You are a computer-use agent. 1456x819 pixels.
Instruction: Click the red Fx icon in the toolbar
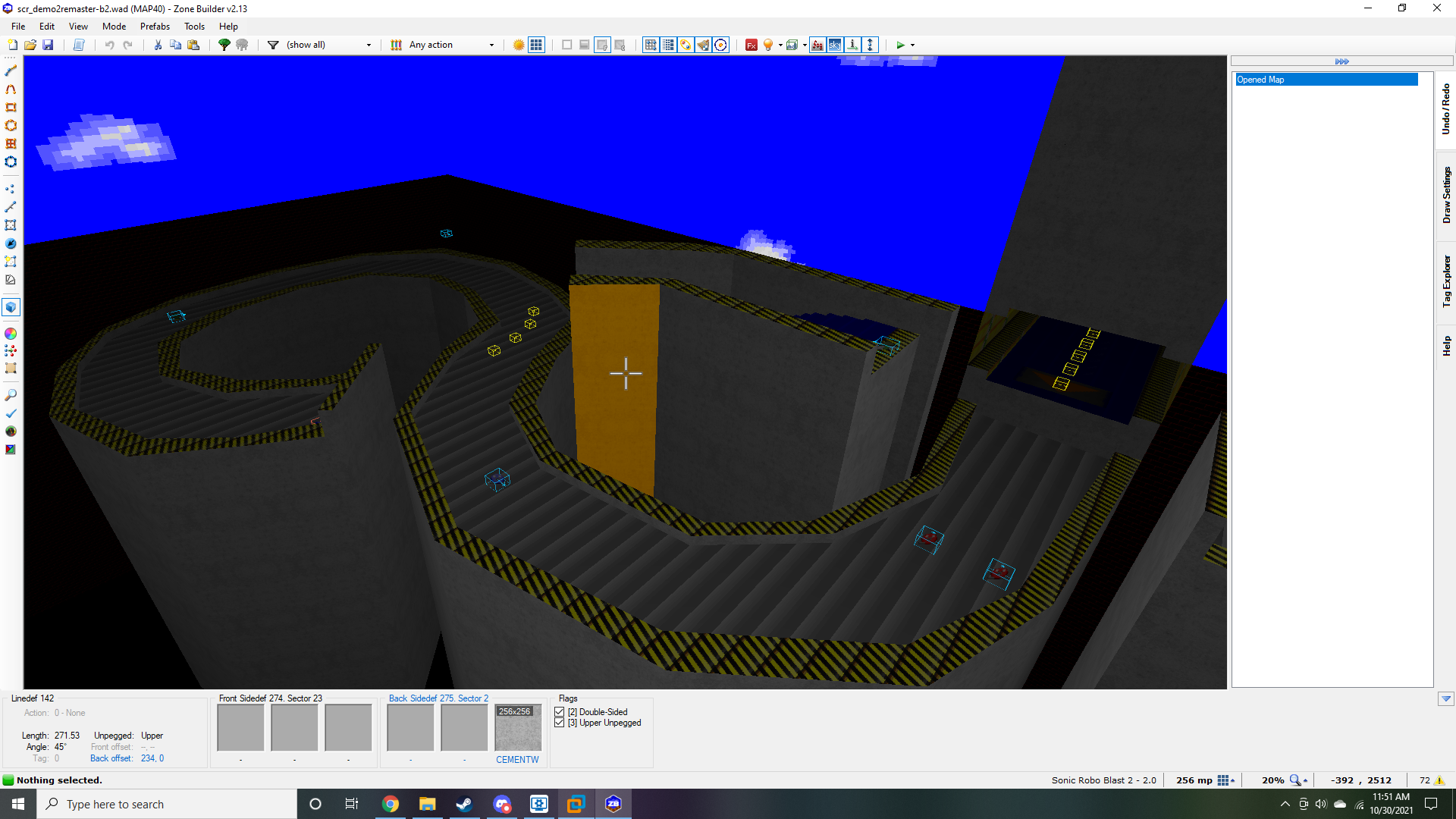(x=751, y=45)
